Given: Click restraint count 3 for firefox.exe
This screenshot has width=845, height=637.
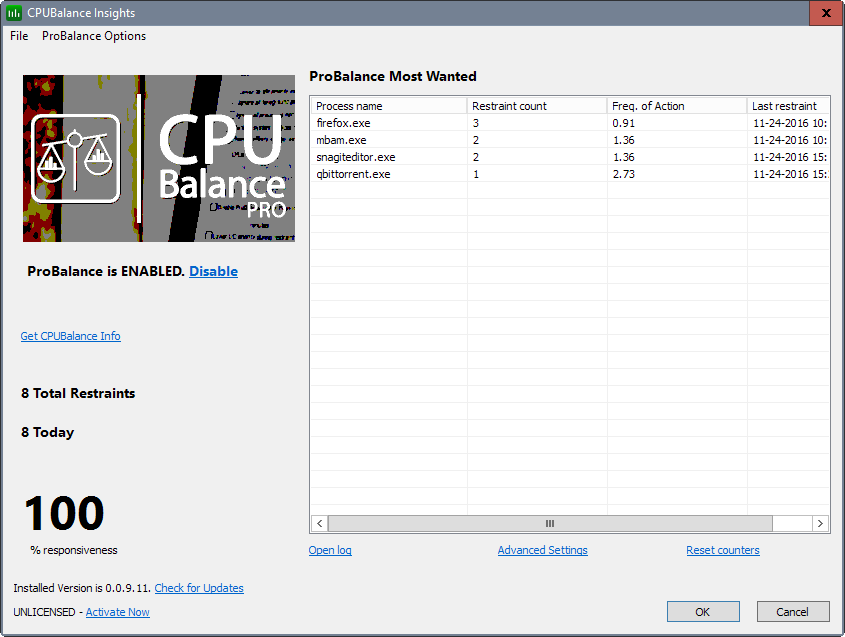Looking at the screenshot, I should click(476, 123).
